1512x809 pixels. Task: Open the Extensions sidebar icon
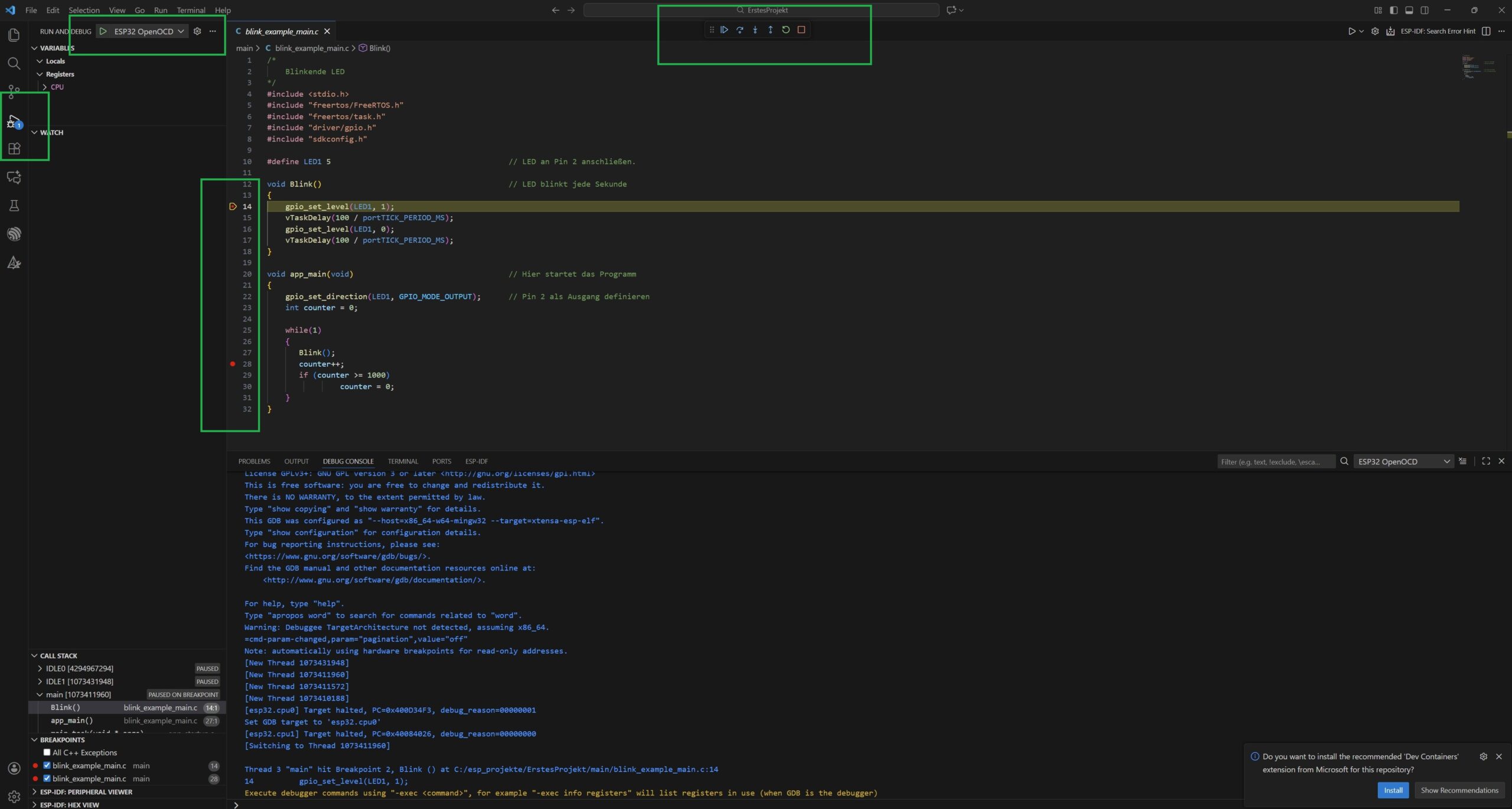click(14, 149)
